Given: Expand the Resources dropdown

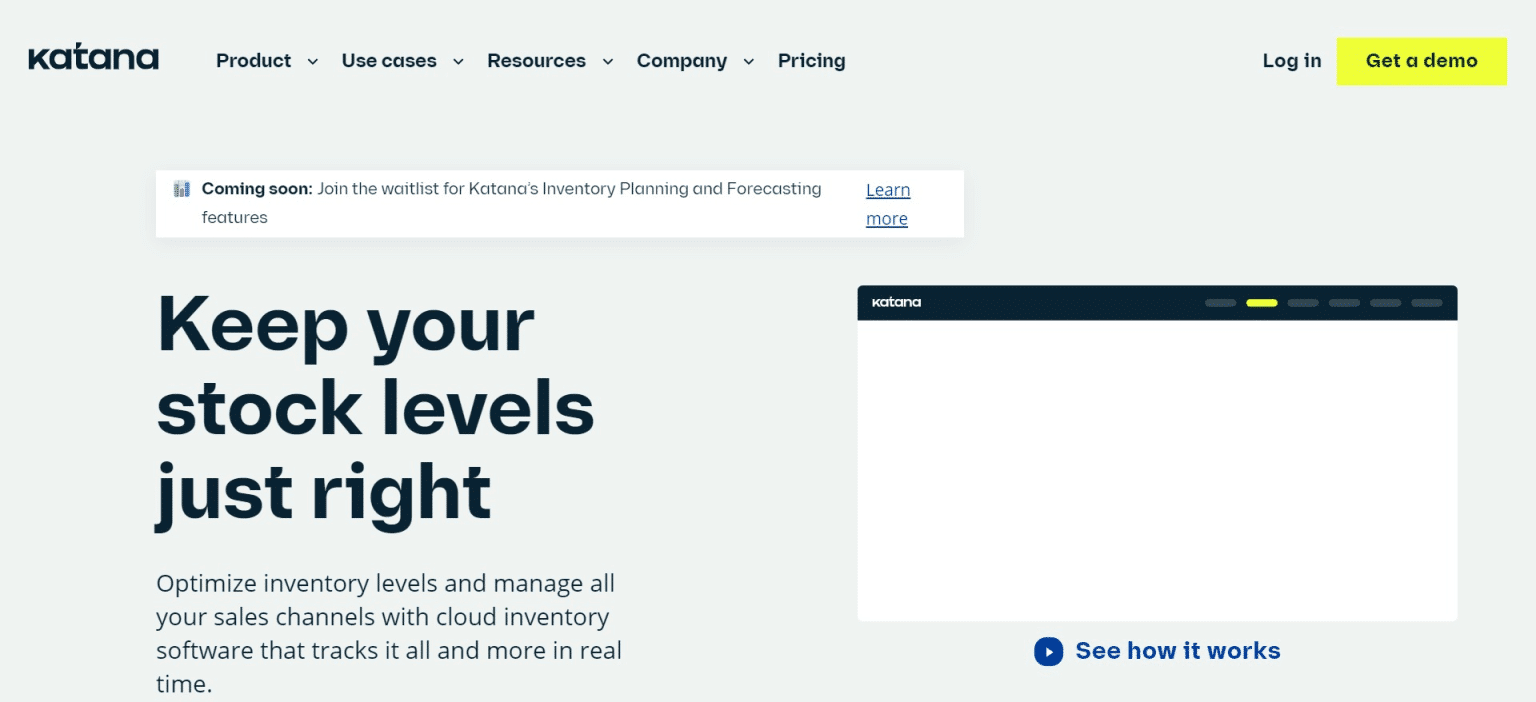Looking at the screenshot, I should [607, 61].
